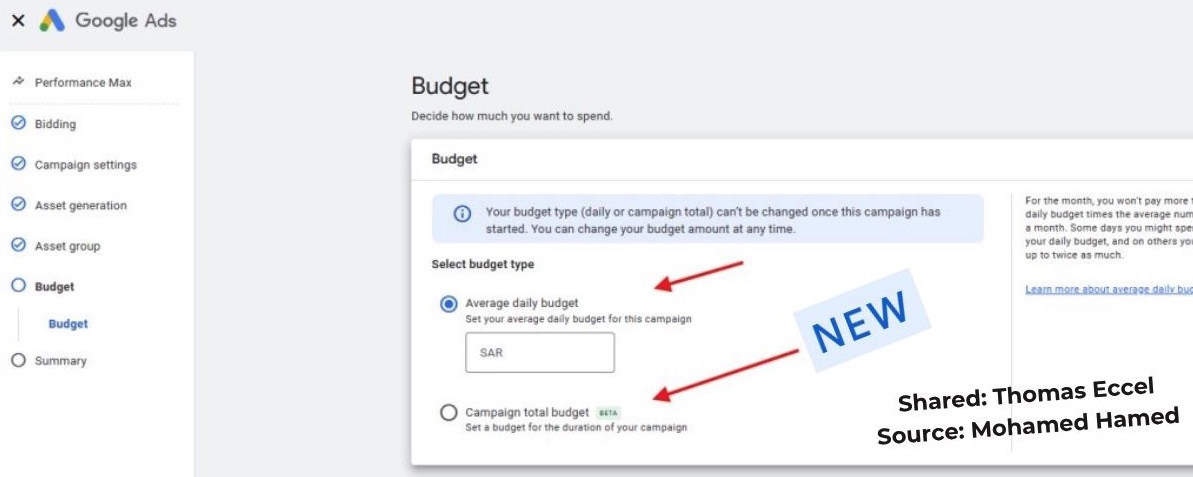
Task: Click the Asset generation checkmark icon
Action: coord(18,205)
